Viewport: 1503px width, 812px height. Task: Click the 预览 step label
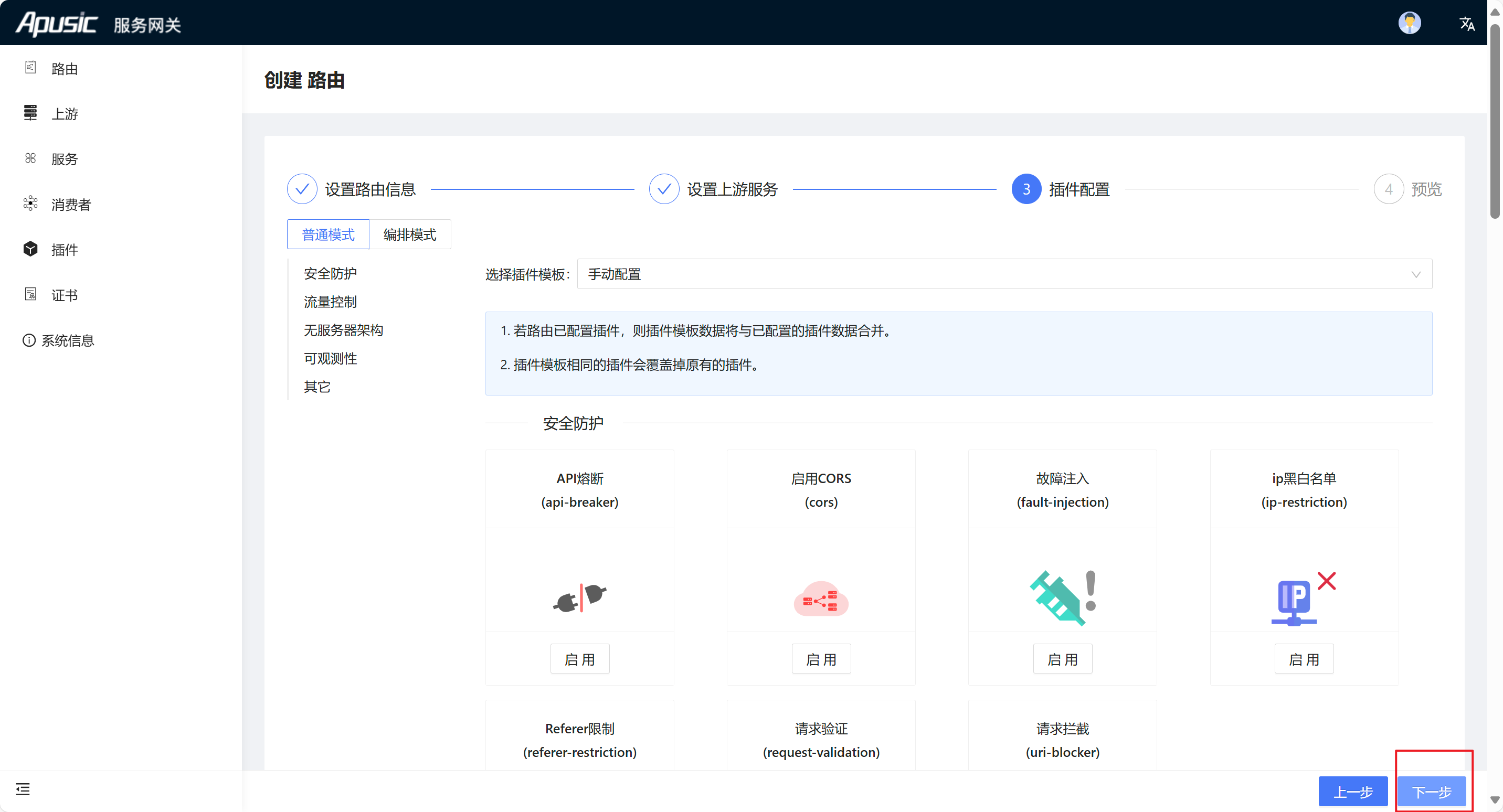(x=1426, y=189)
